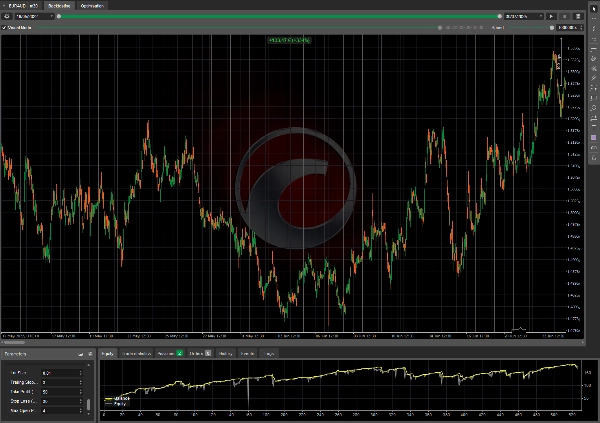
Task: Click the symbol icon next to start date
Action: coord(7,17)
